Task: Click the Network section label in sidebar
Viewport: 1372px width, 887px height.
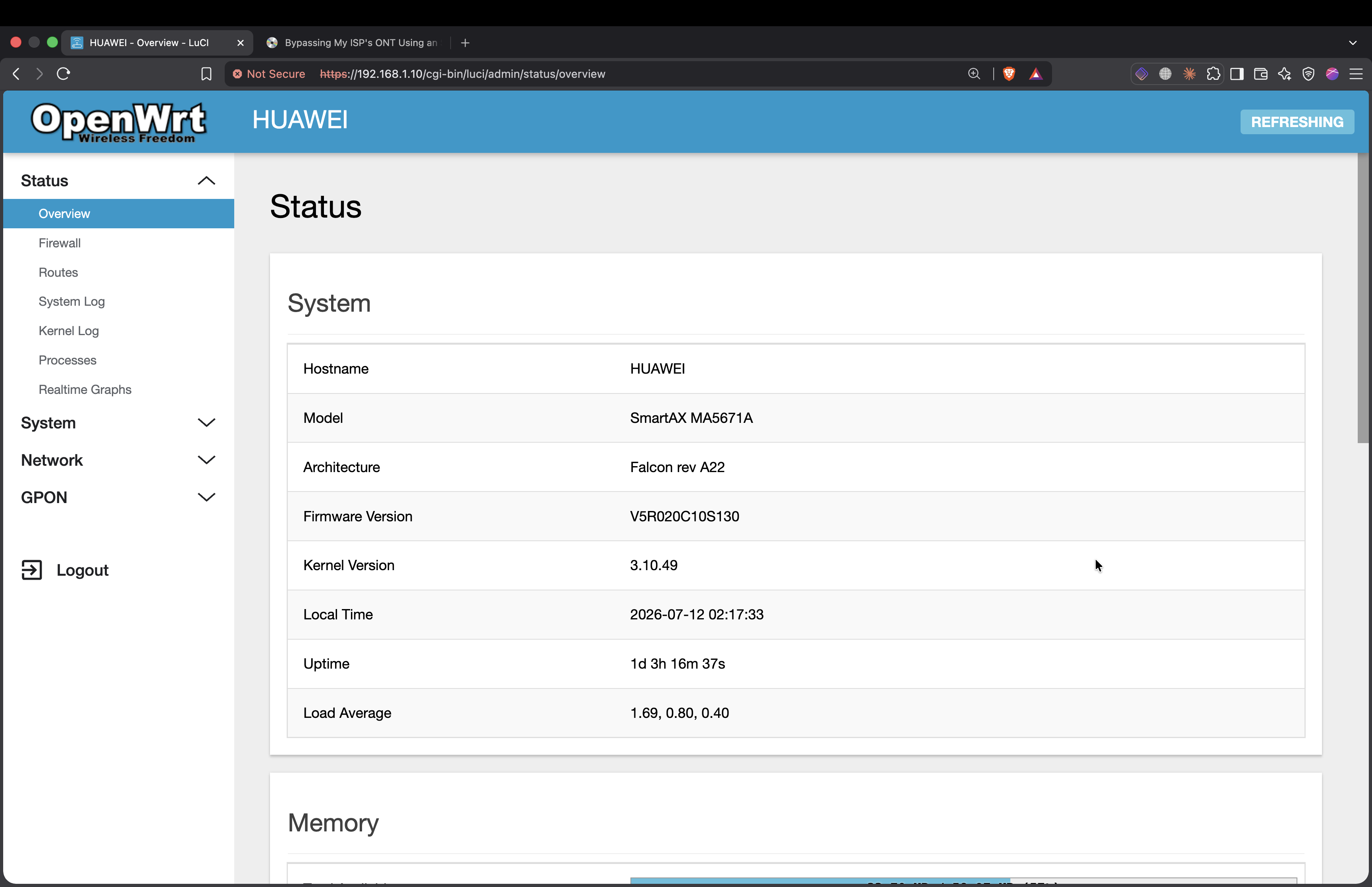Action: (x=52, y=460)
